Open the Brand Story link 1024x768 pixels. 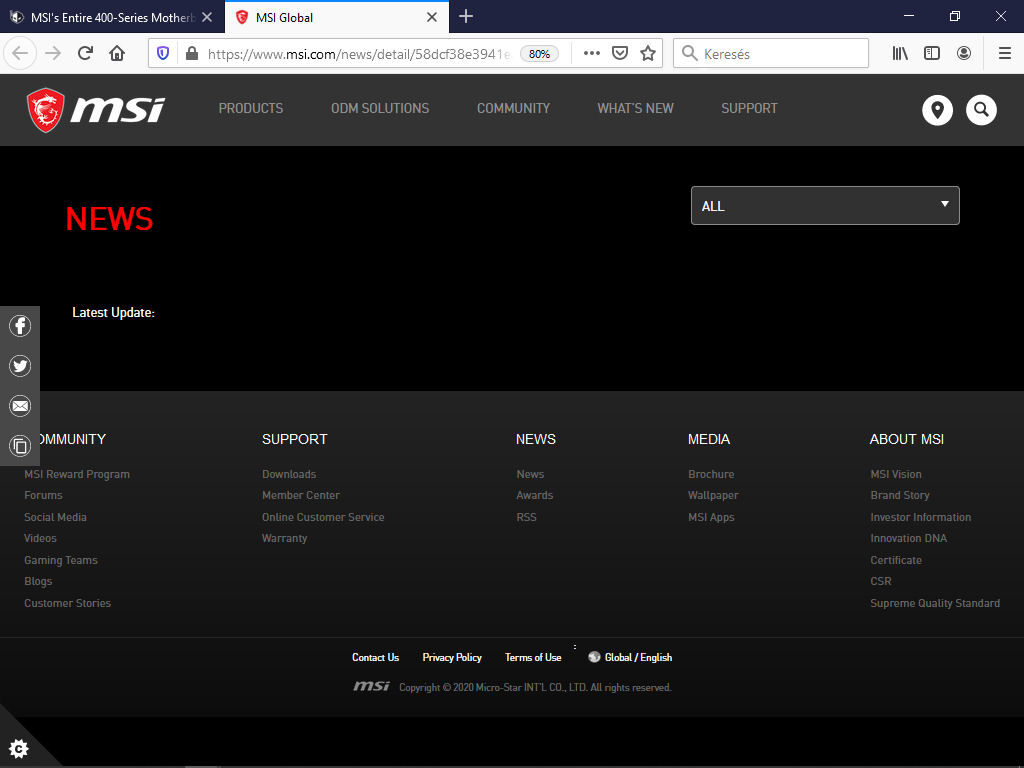pyautogui.click(x=899, y=495)
